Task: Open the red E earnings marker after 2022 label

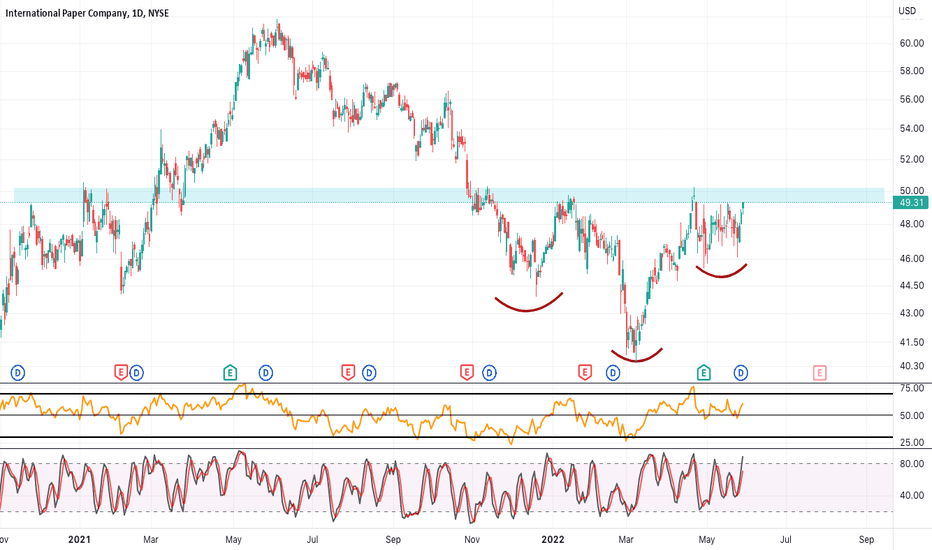Action: [585, 373]
